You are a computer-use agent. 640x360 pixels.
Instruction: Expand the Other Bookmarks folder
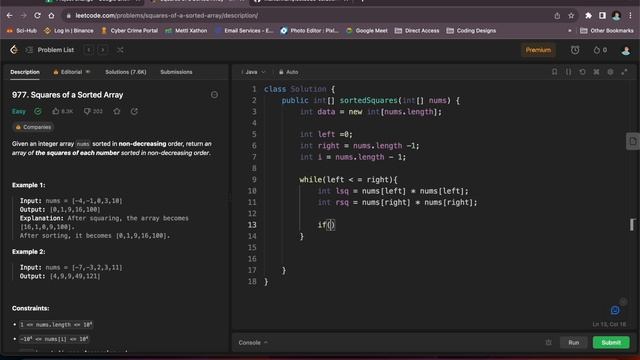coord(607,31)
